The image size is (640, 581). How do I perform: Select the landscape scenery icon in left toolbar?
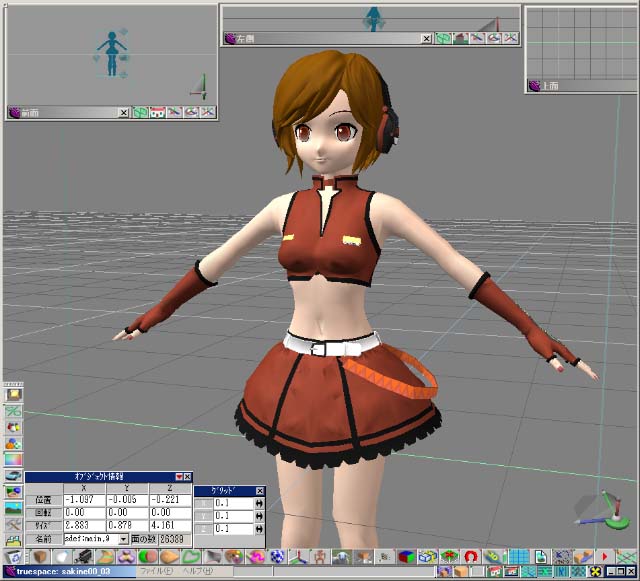coord(14,508)
